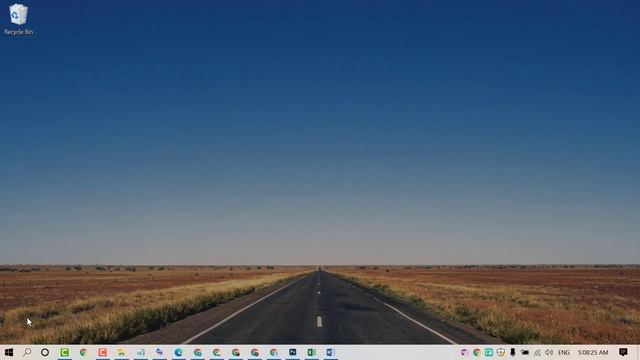This screenshot has width=640, height=360.
Task: Open the Recycle Bin desktop icon
Action: [18, 19]
